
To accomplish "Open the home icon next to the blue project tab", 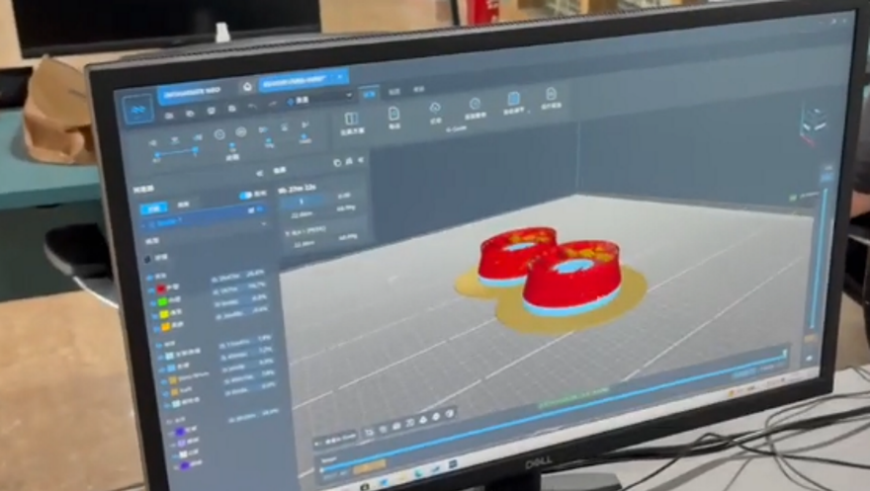I will [x=247, y=87].
